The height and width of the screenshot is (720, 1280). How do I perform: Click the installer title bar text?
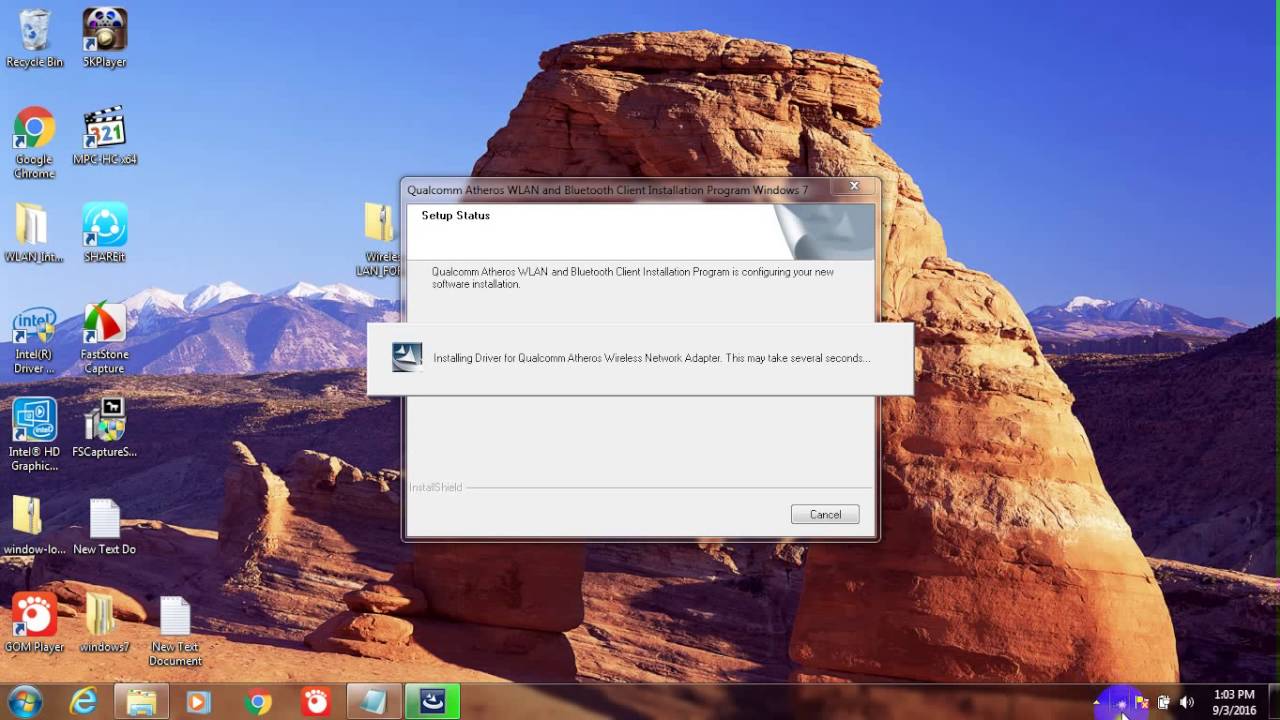(607, 189)
